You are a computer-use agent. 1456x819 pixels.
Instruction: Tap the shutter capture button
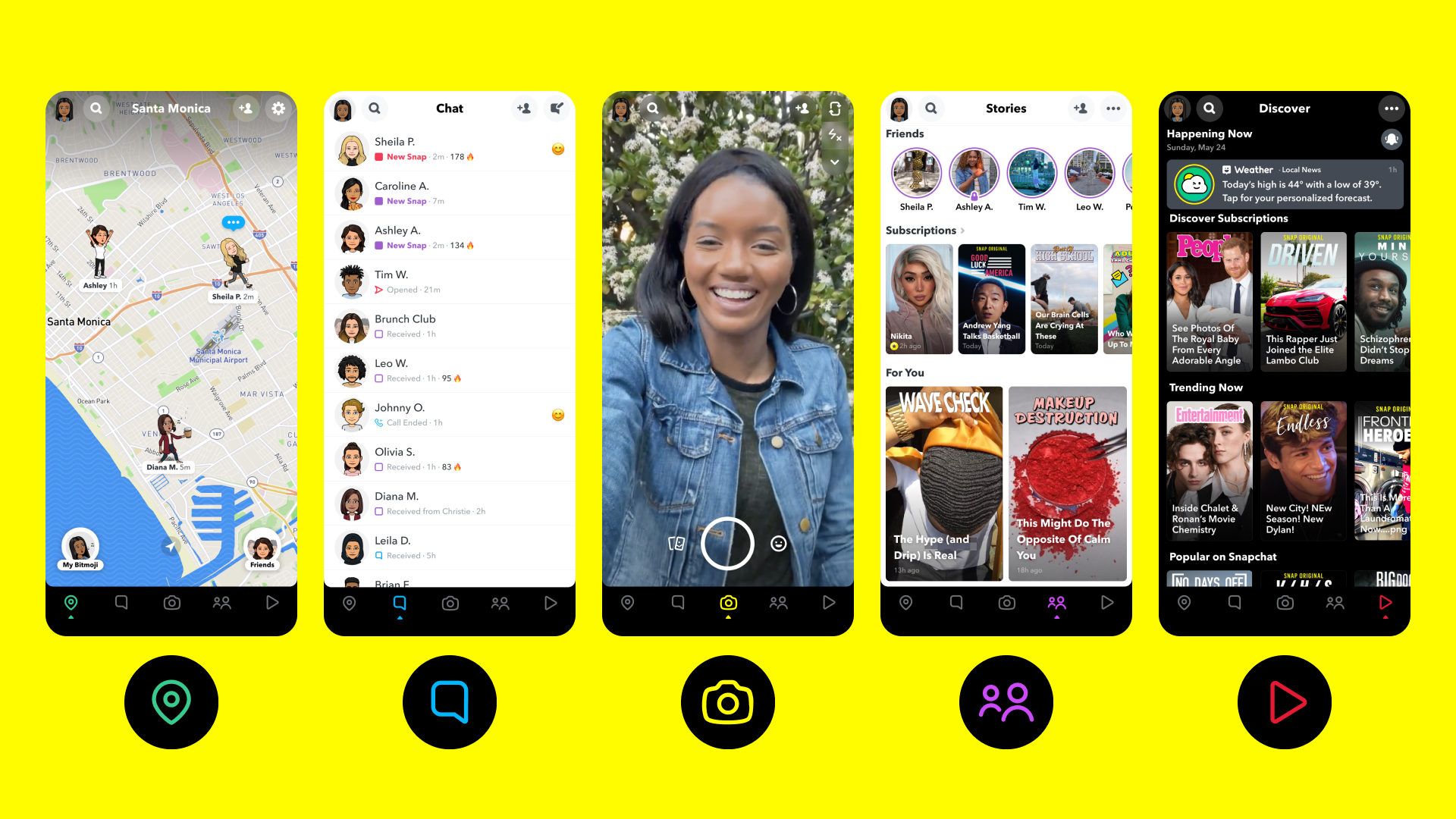727,542
